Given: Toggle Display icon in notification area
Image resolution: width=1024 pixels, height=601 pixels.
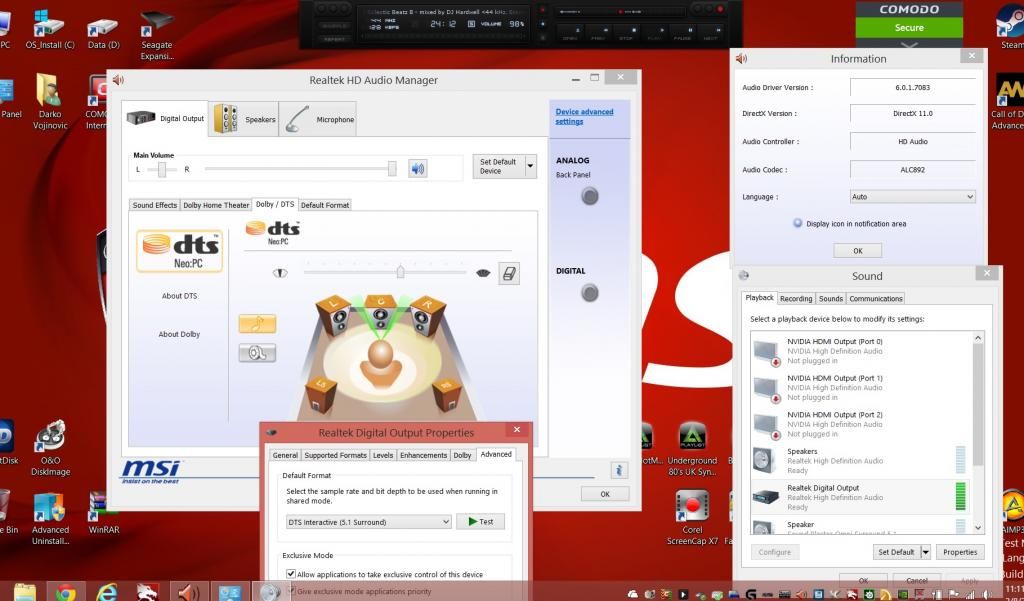Looking at the screenshot, I should [797, 223].
